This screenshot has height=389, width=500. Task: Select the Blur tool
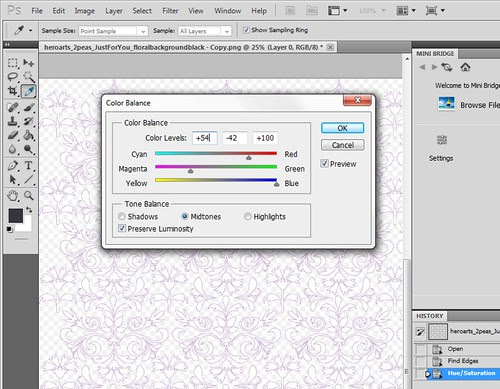tap(13, 149)
